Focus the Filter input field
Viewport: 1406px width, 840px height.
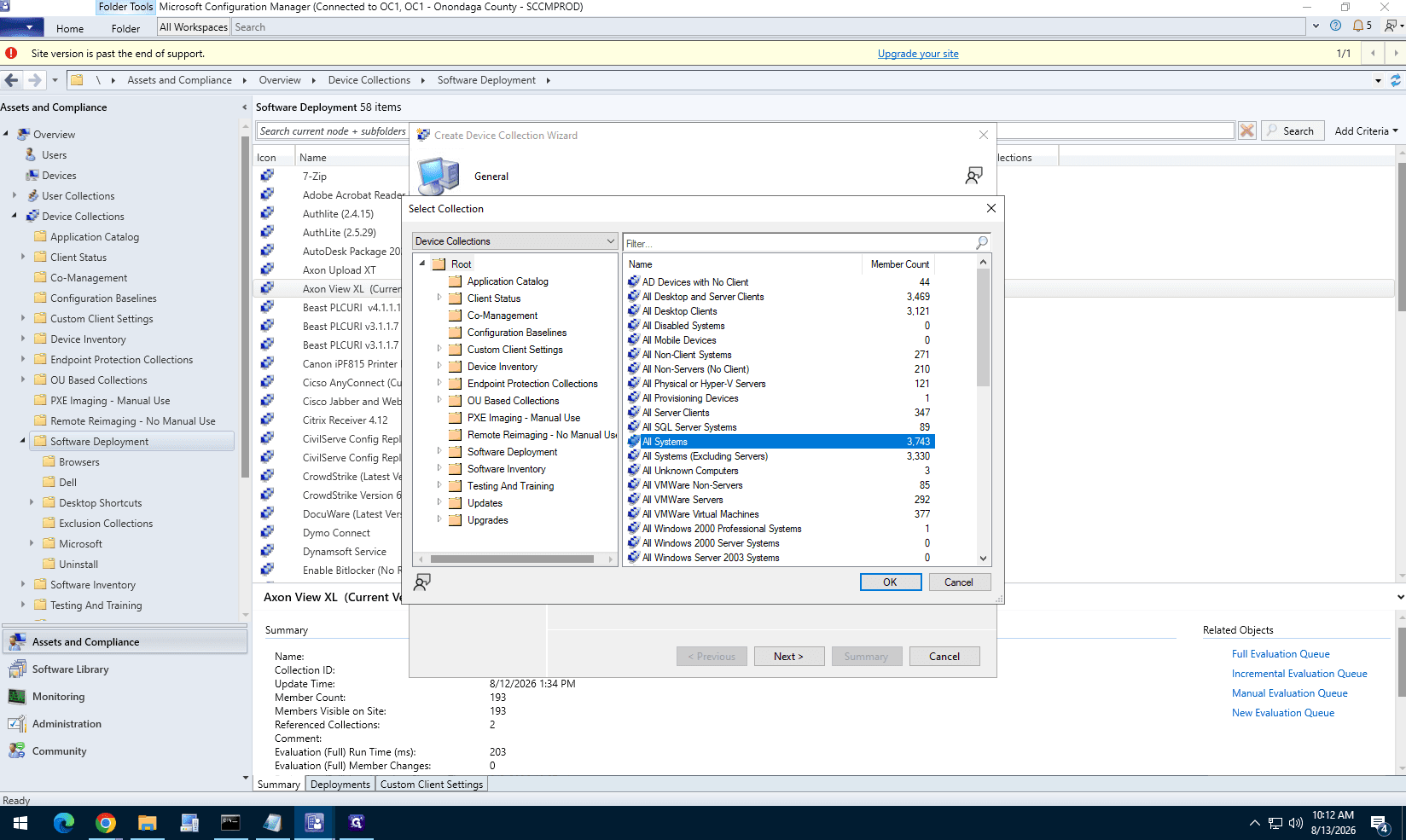pos(799,243)
